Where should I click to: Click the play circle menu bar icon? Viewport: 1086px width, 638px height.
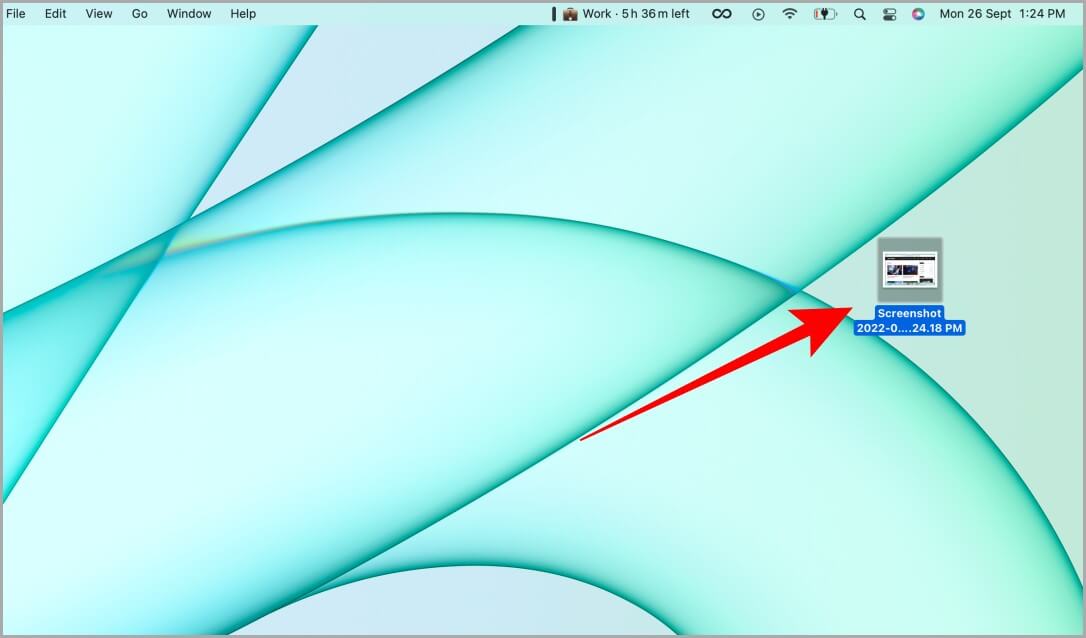(x=758, y=14)
